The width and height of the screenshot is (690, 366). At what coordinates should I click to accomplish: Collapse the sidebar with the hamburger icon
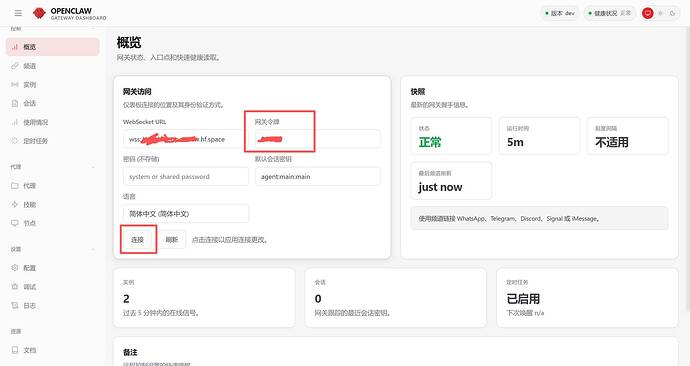[18, 13]
